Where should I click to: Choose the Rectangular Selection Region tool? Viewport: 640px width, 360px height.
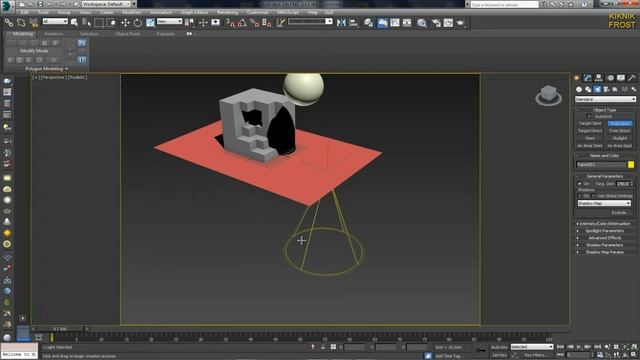pos(99,23)
